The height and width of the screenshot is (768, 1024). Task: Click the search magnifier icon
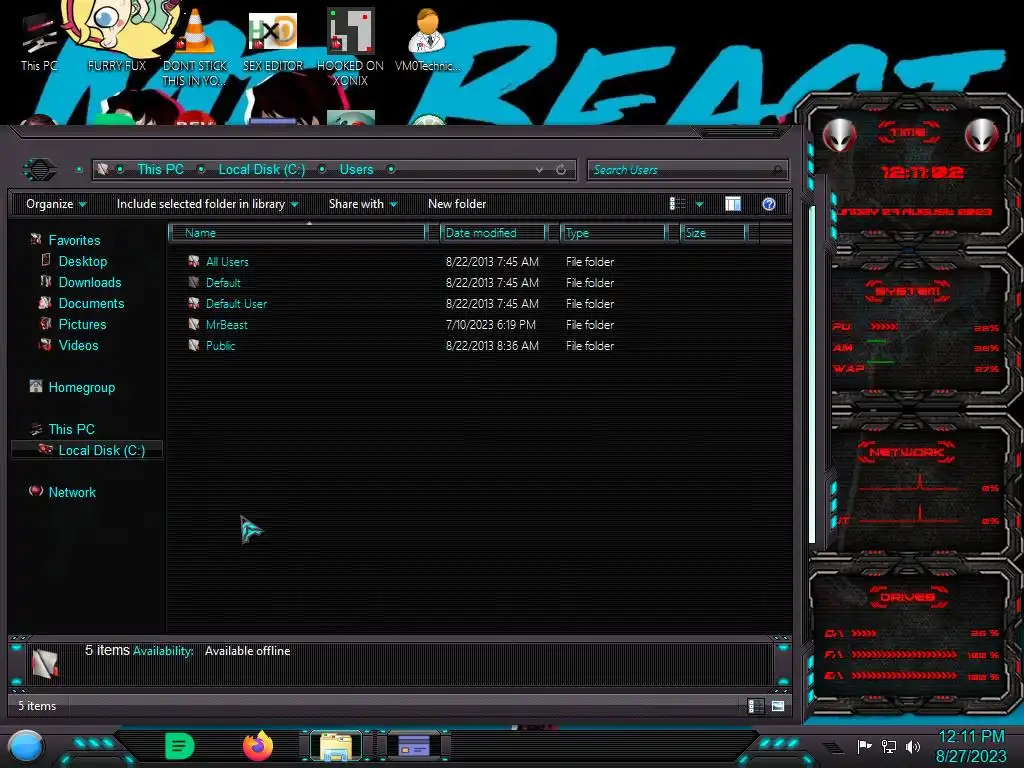[777, 170]
